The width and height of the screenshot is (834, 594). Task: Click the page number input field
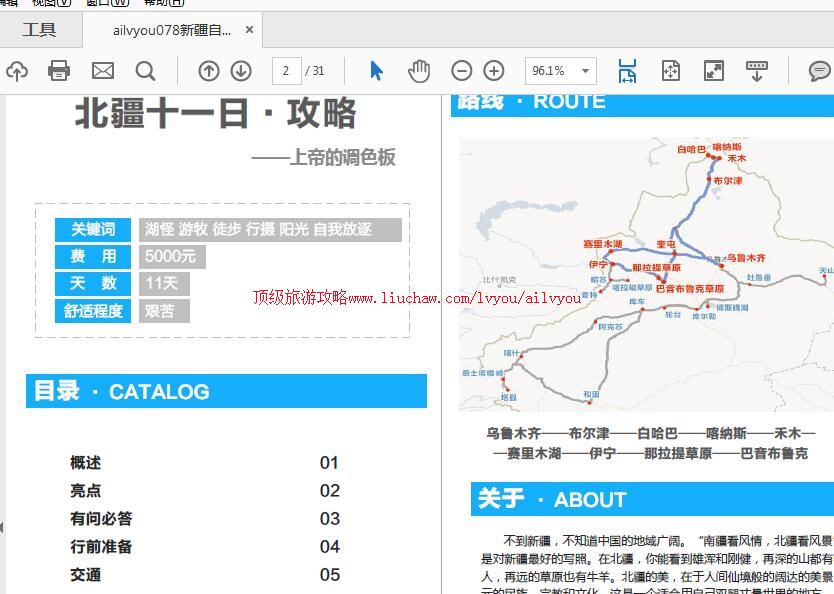287,71
